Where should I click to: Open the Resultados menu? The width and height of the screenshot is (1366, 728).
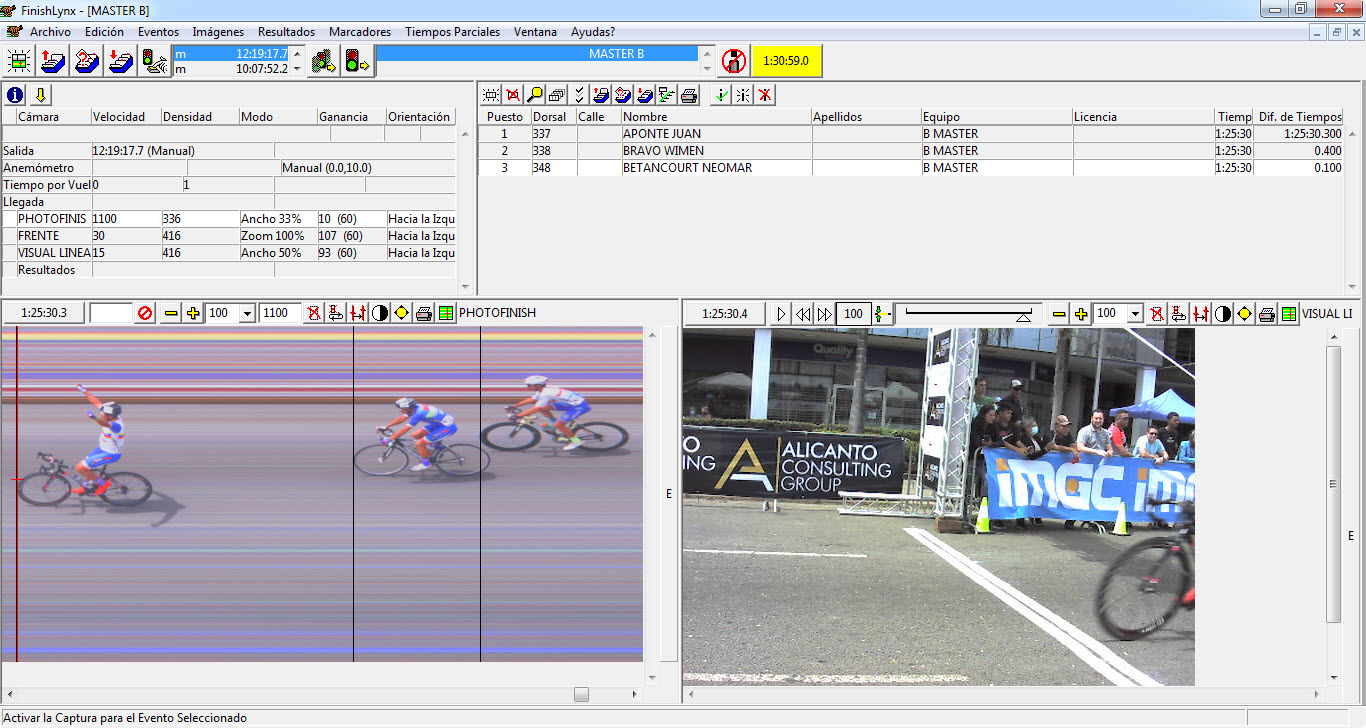[286, 32]
